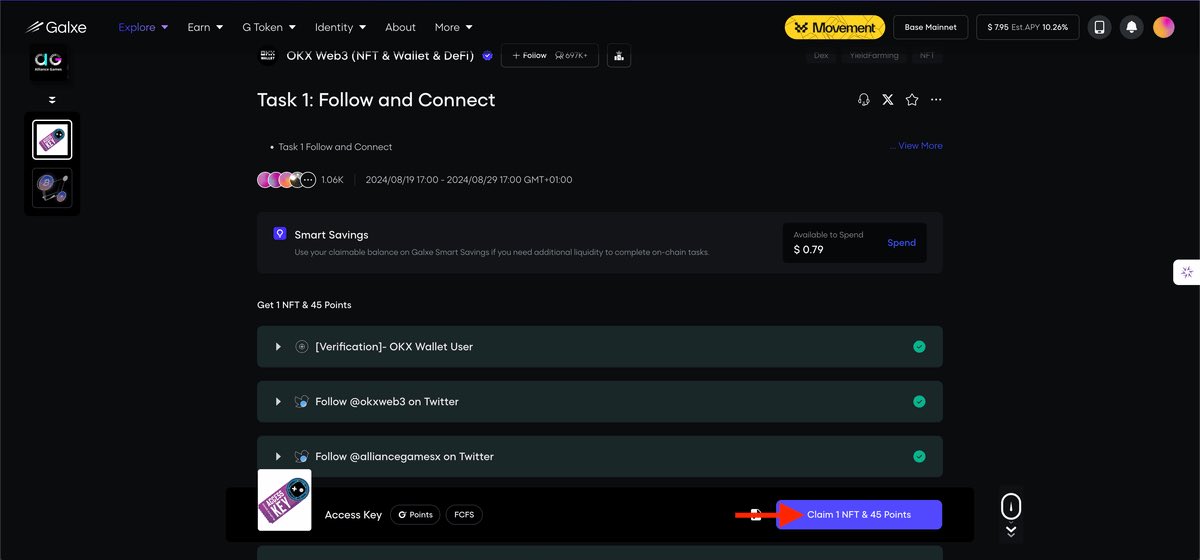Click the info icon in the floating pill
1200x560 pixels.
[1011, 505]
